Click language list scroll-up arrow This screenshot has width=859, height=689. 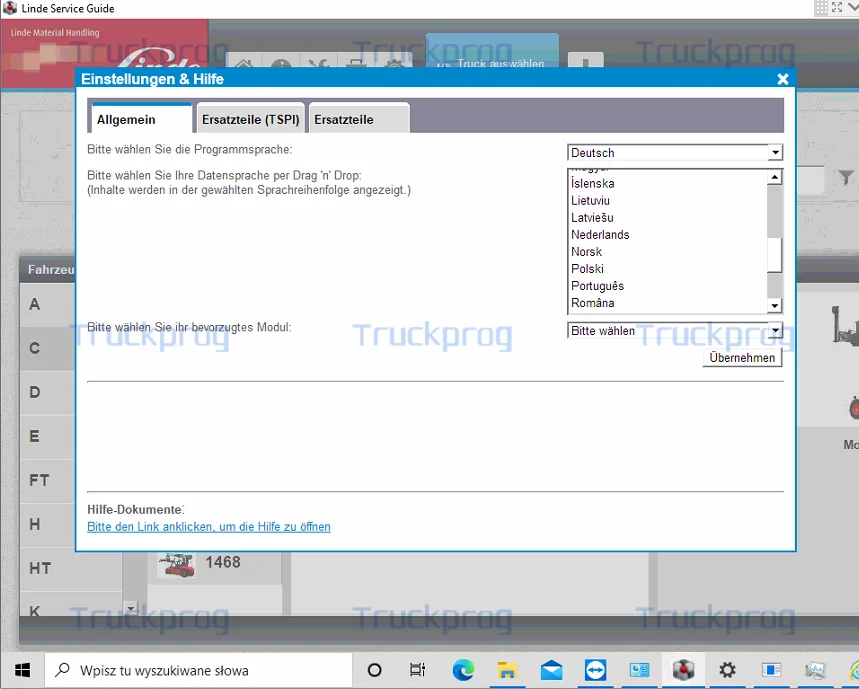tap(775, 177)
